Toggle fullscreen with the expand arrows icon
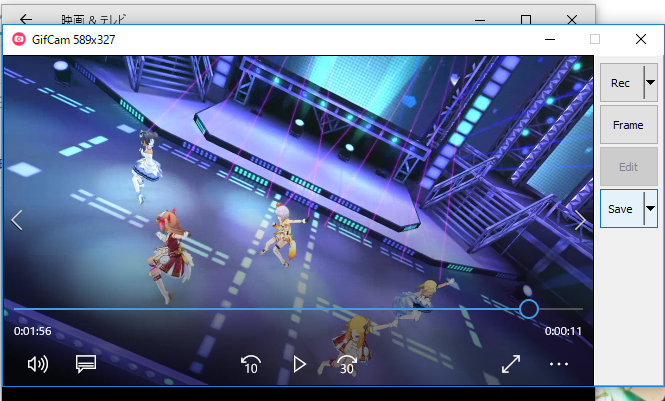665x401 pixels. point(511,364)
